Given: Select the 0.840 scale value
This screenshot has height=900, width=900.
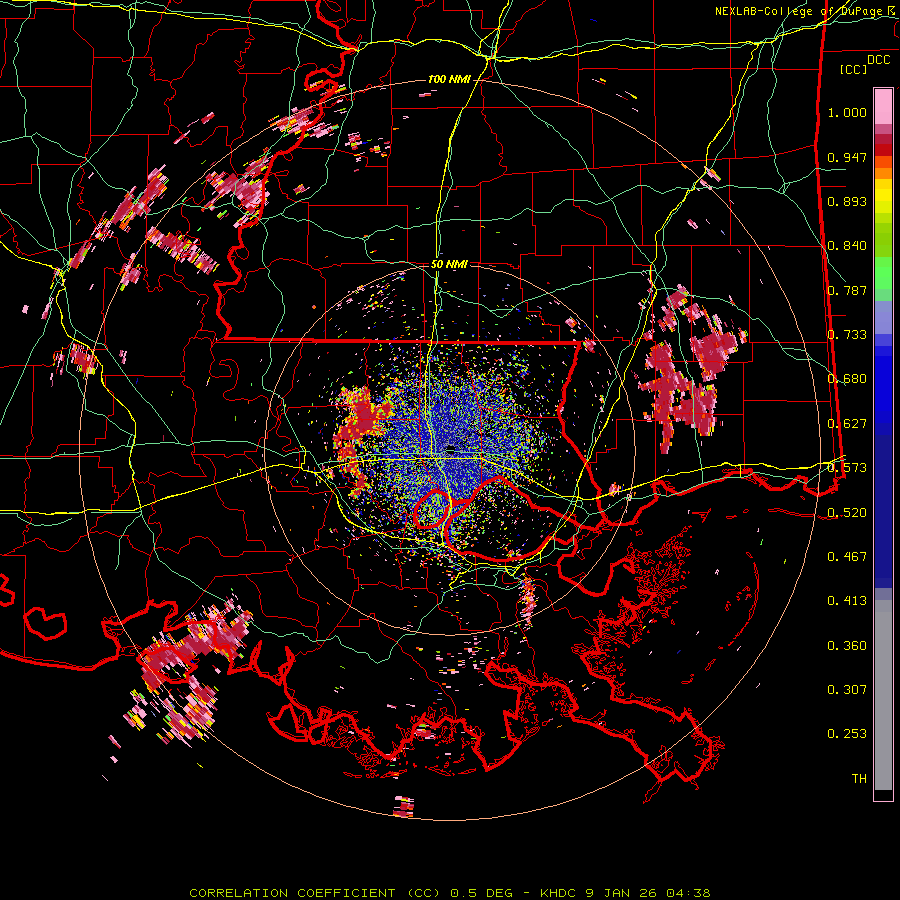Looking at the screenshot, I should point(847,246).
